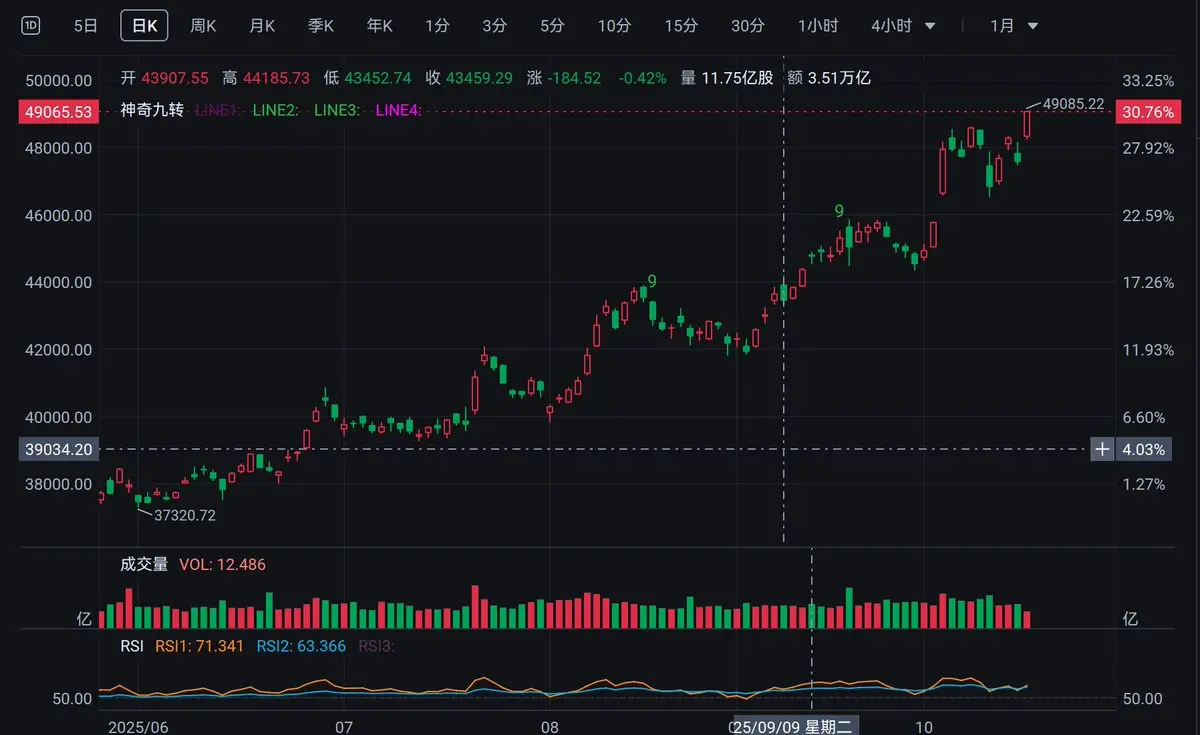The height and width of the screenshot is (735, 1200).
Task: Click the 成交量 volume indicator label
Action: coord(144,564)
